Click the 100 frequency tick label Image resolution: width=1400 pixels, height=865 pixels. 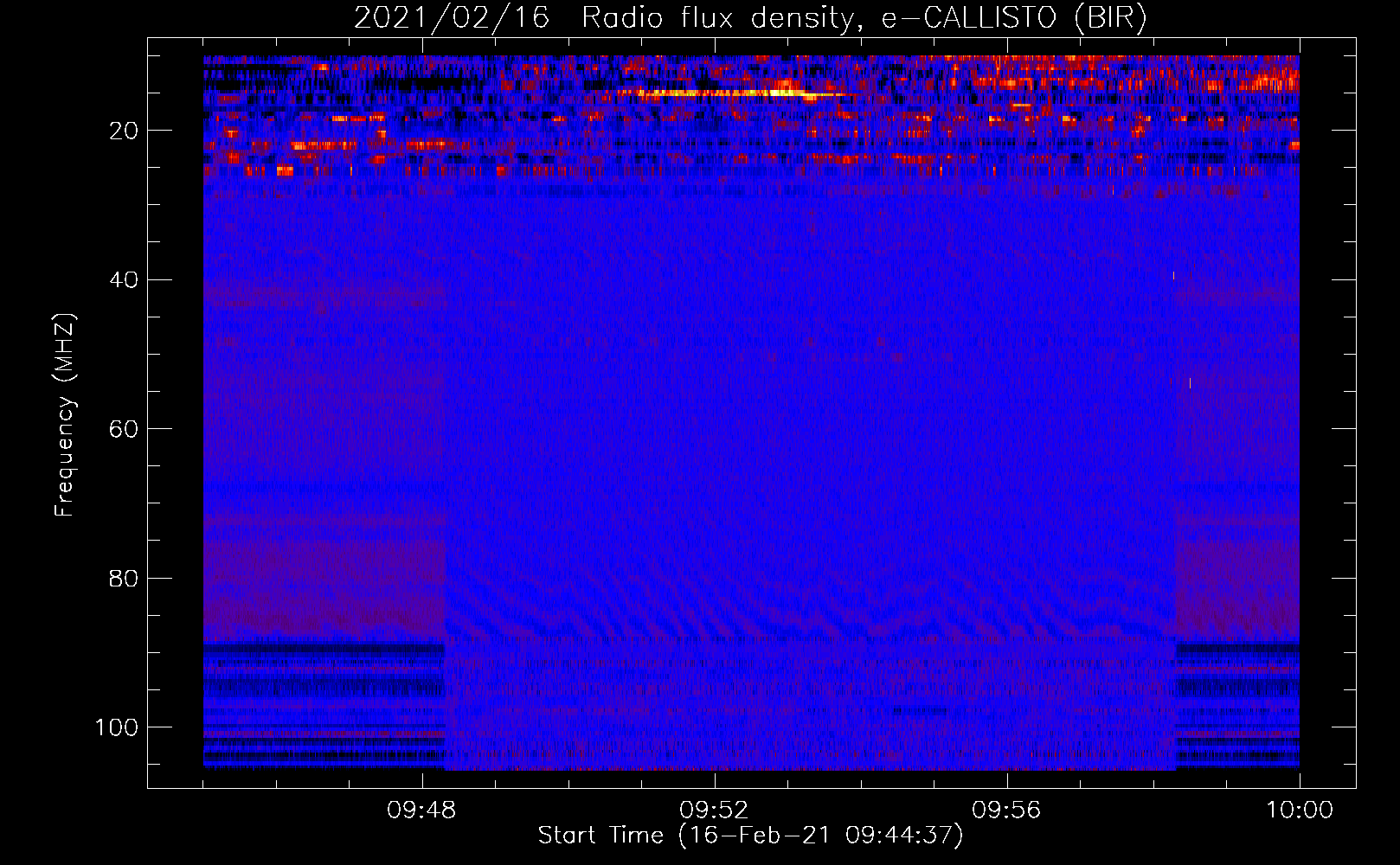click(117, 727)
